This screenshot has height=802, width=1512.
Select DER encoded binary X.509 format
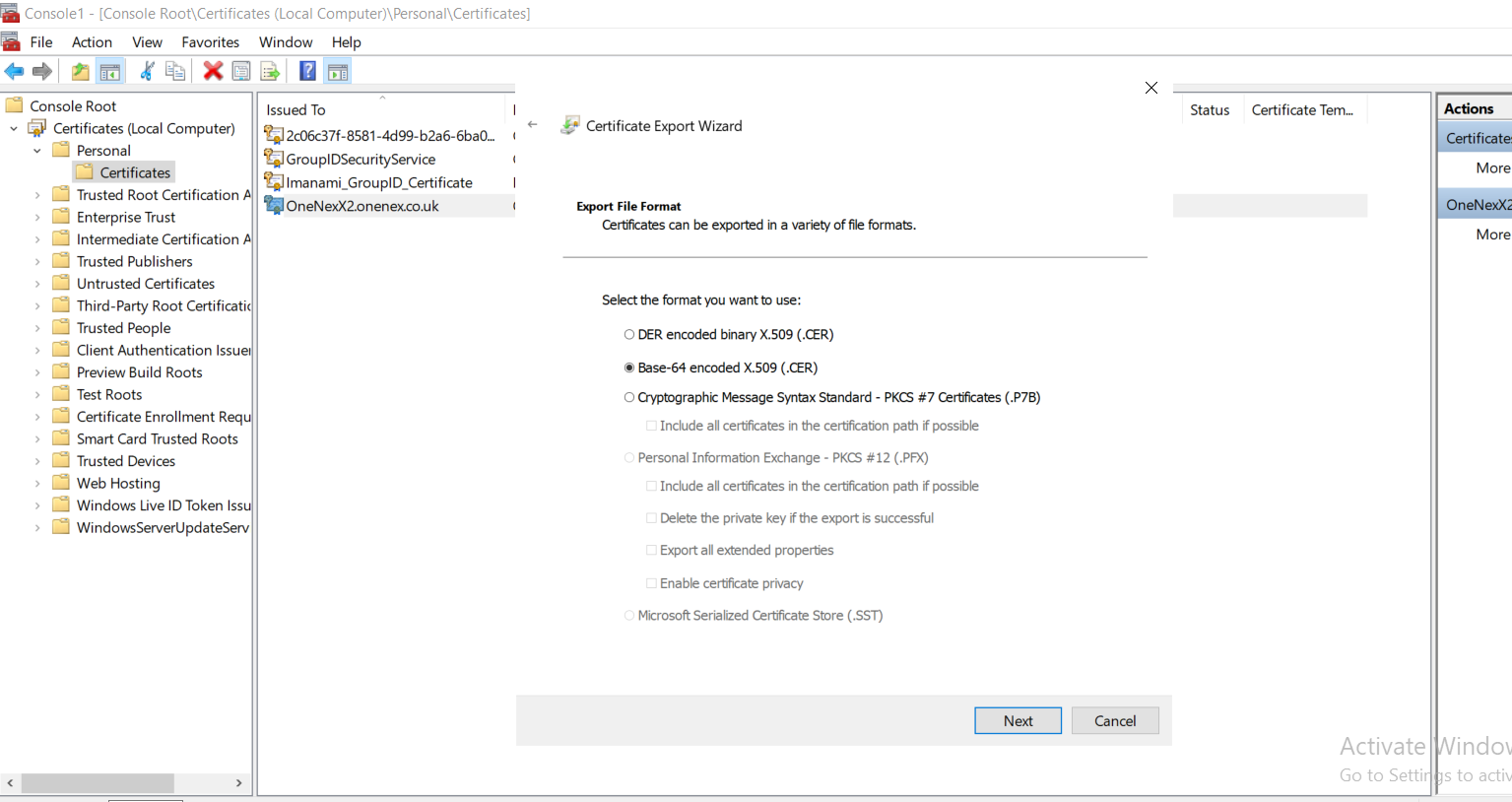[628, 334]
